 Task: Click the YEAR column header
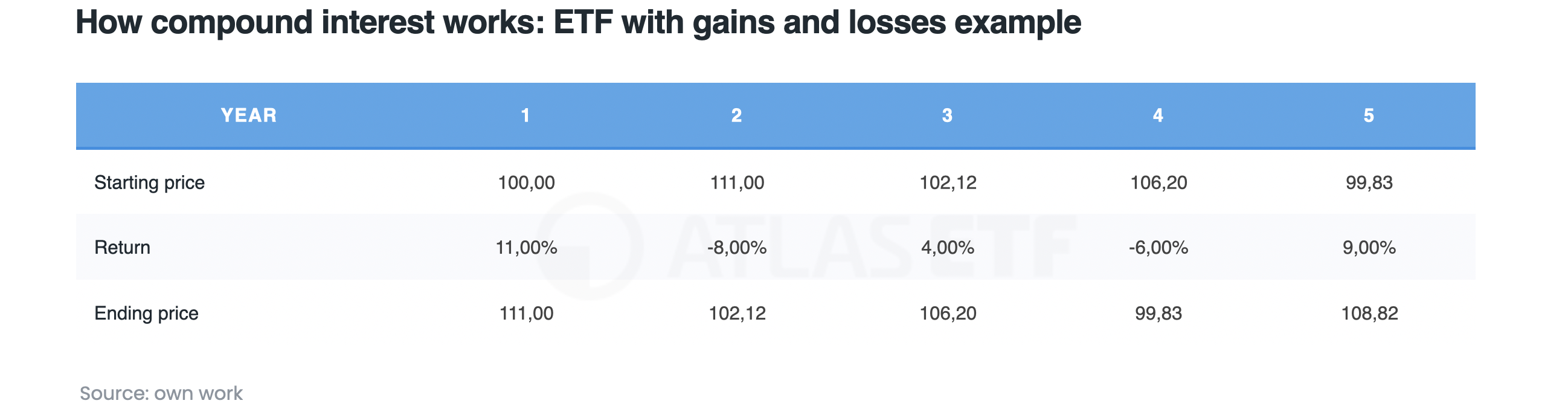coord(248,115)
